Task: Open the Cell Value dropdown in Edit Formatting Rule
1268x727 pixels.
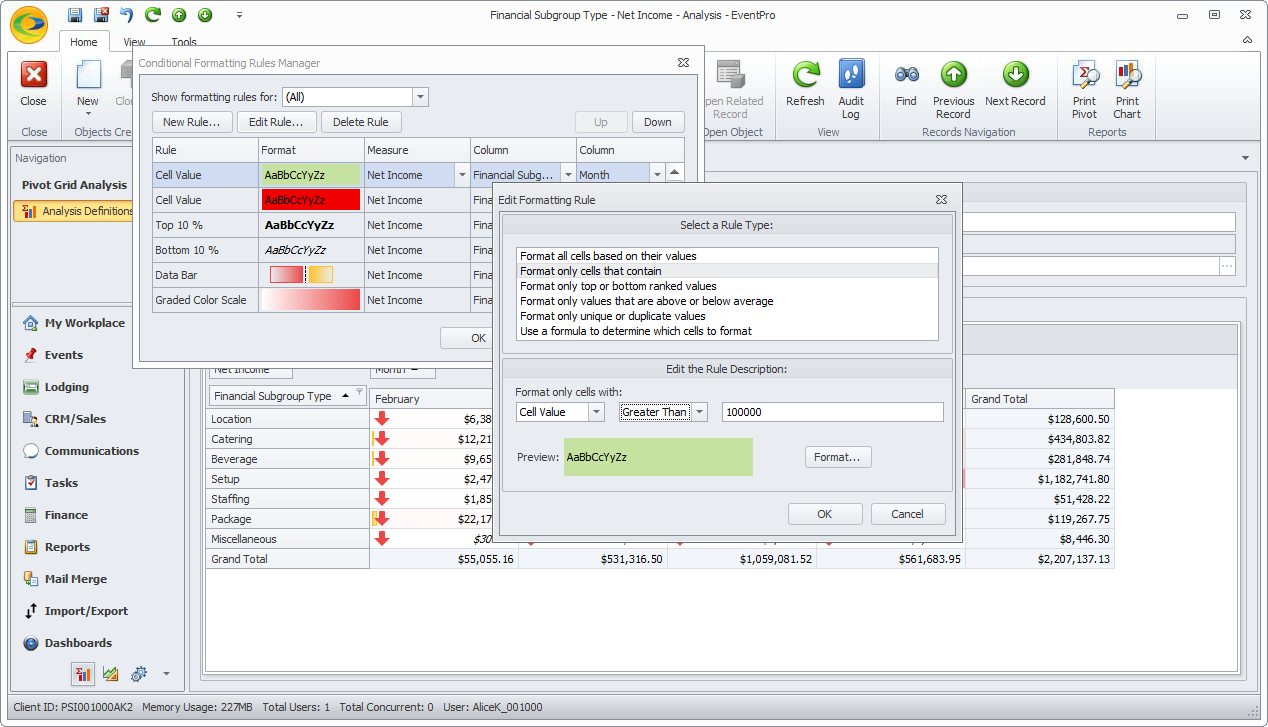Action: click(597, 412)
